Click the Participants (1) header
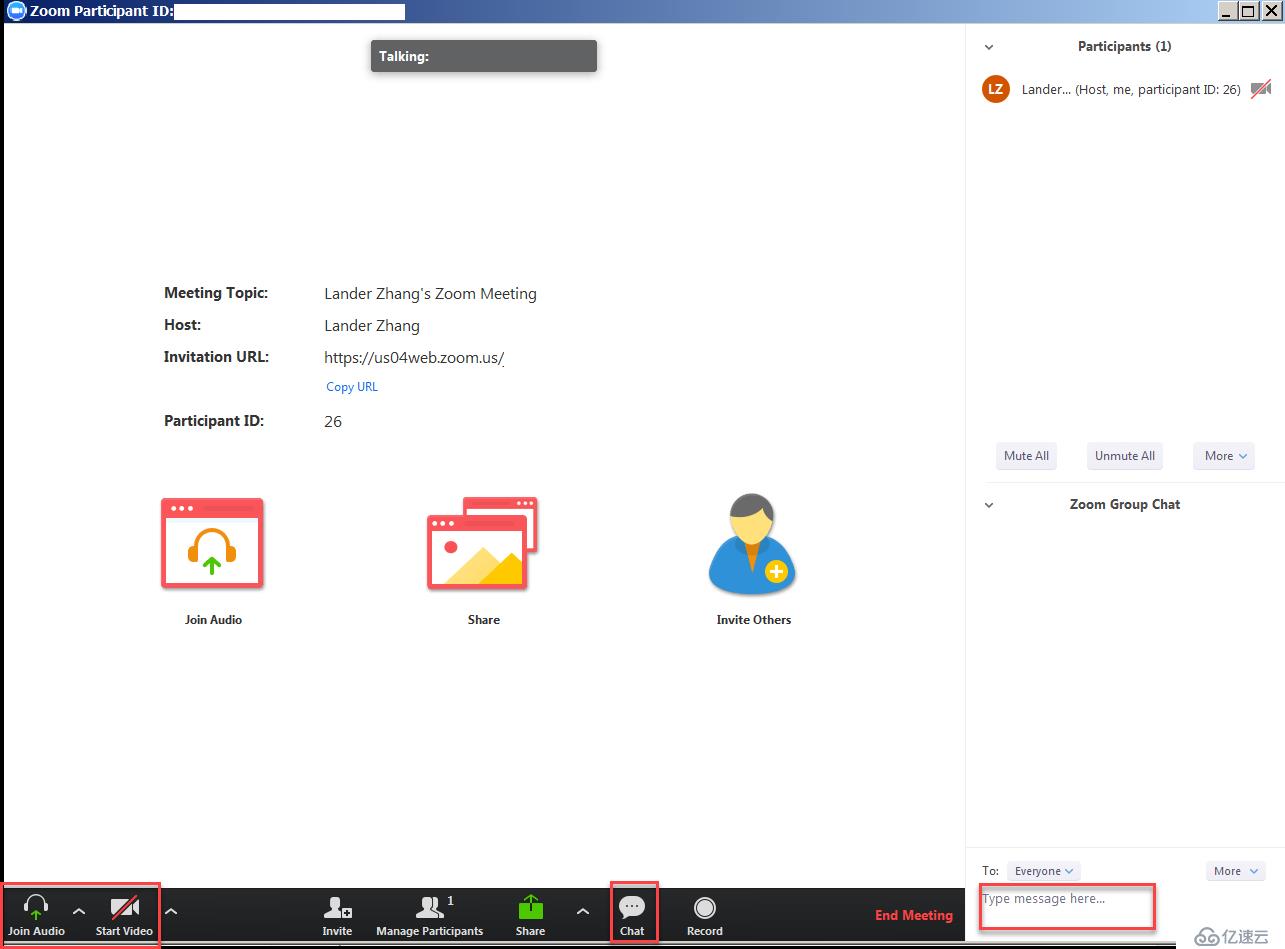The width and height of the screenshot is (1285, 949). [1124, 47]
